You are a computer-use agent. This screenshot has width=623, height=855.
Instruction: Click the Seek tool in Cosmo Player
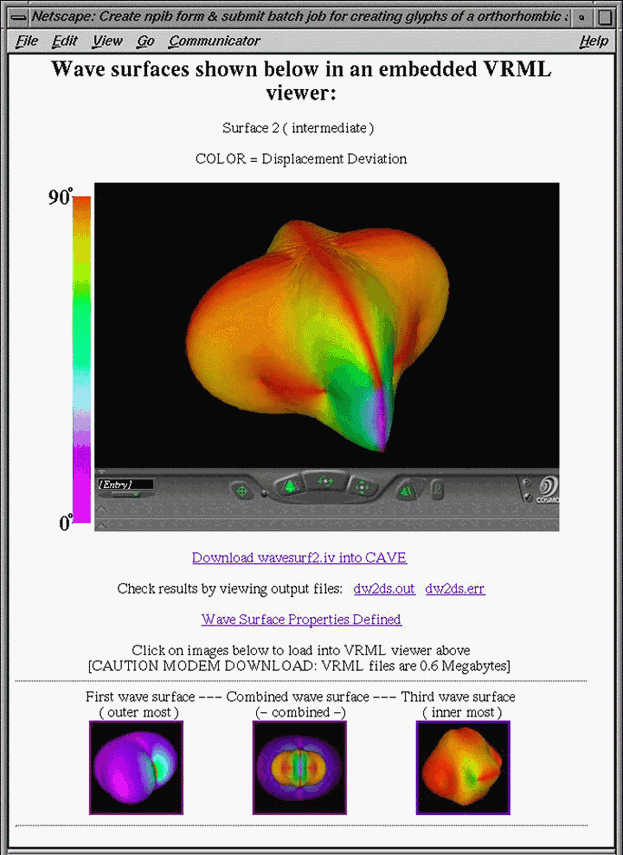click(242, 491)
